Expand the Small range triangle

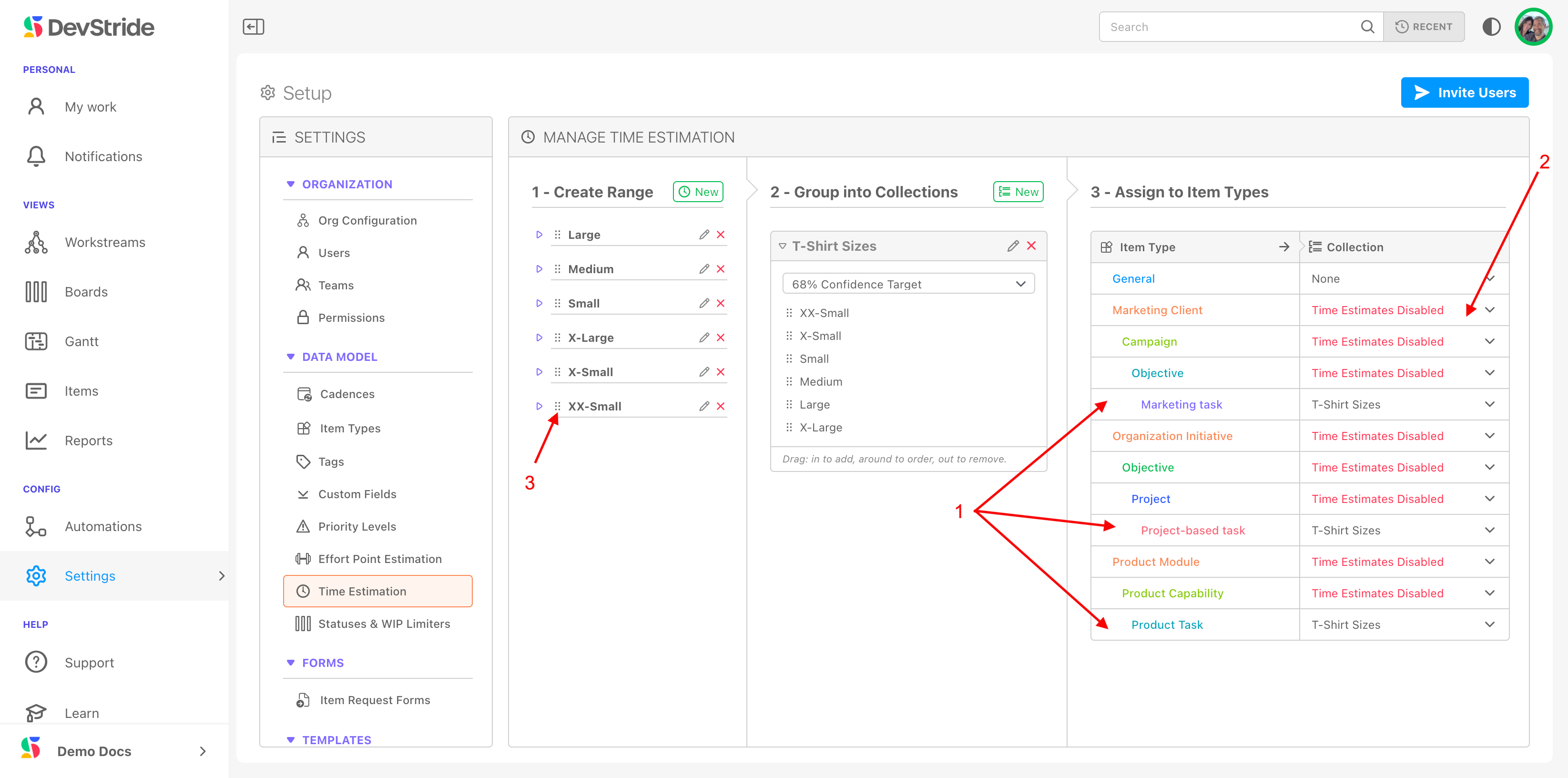pos(539,303)
